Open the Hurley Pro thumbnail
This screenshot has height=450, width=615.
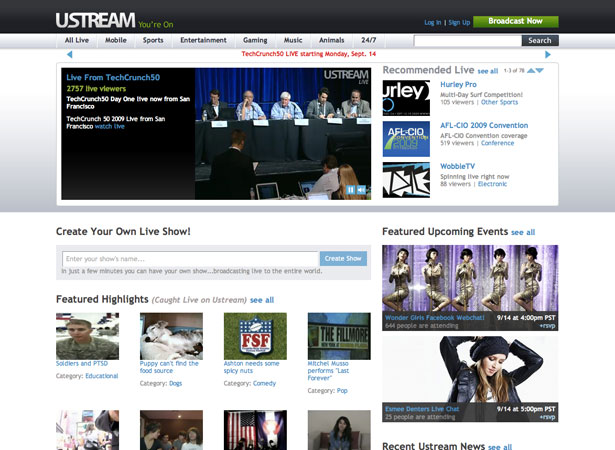pyautogui.click(x=406, y=98)
